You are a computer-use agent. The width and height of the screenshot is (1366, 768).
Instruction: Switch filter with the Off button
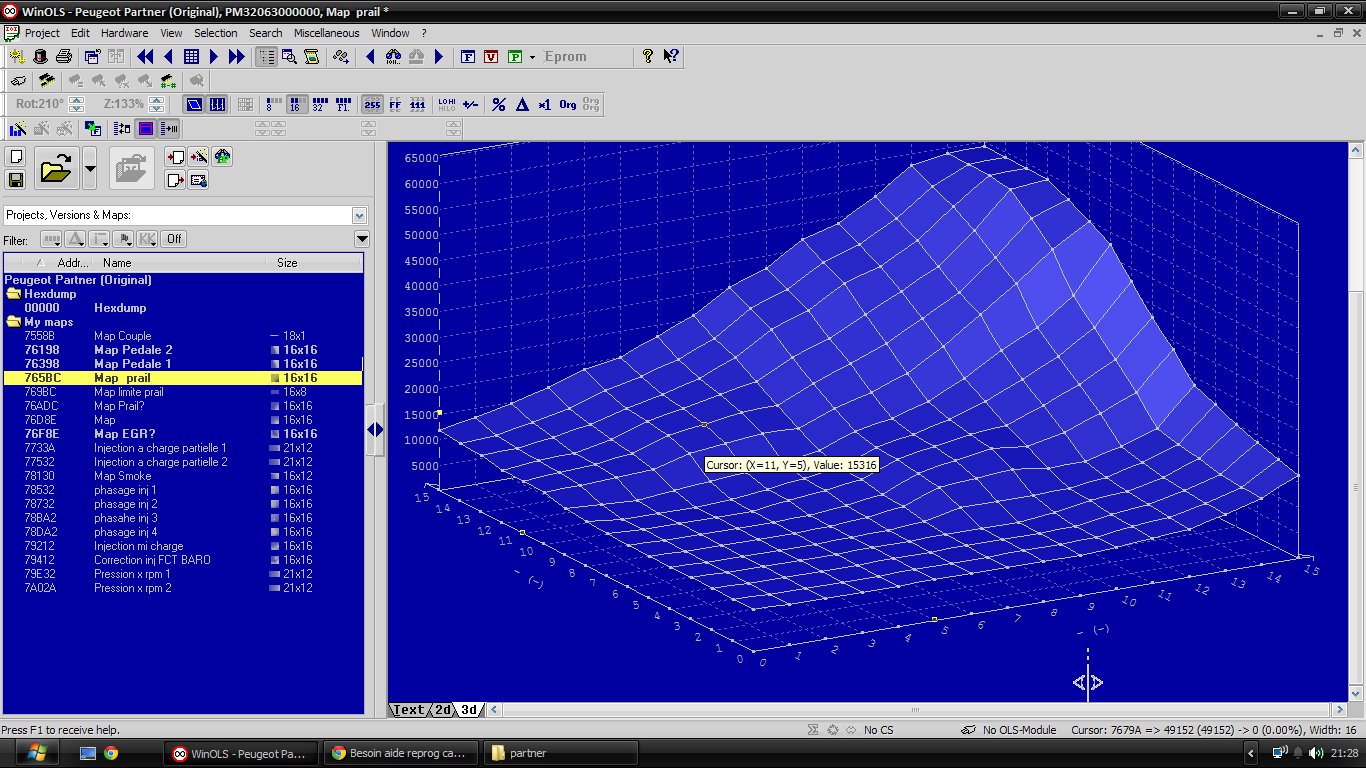pos(175,239)
